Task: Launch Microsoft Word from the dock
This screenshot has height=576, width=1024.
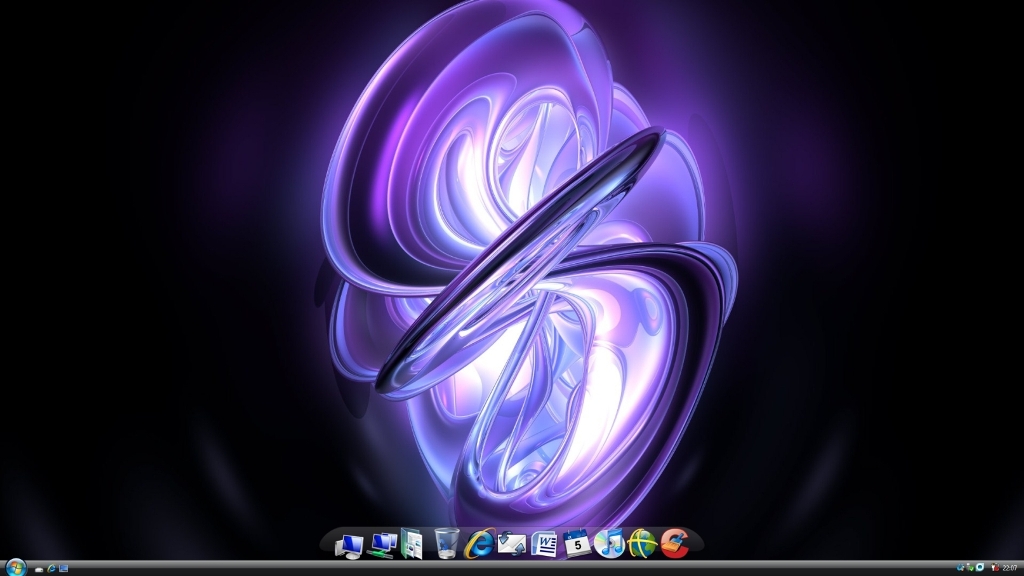Action: coord(545,543)
